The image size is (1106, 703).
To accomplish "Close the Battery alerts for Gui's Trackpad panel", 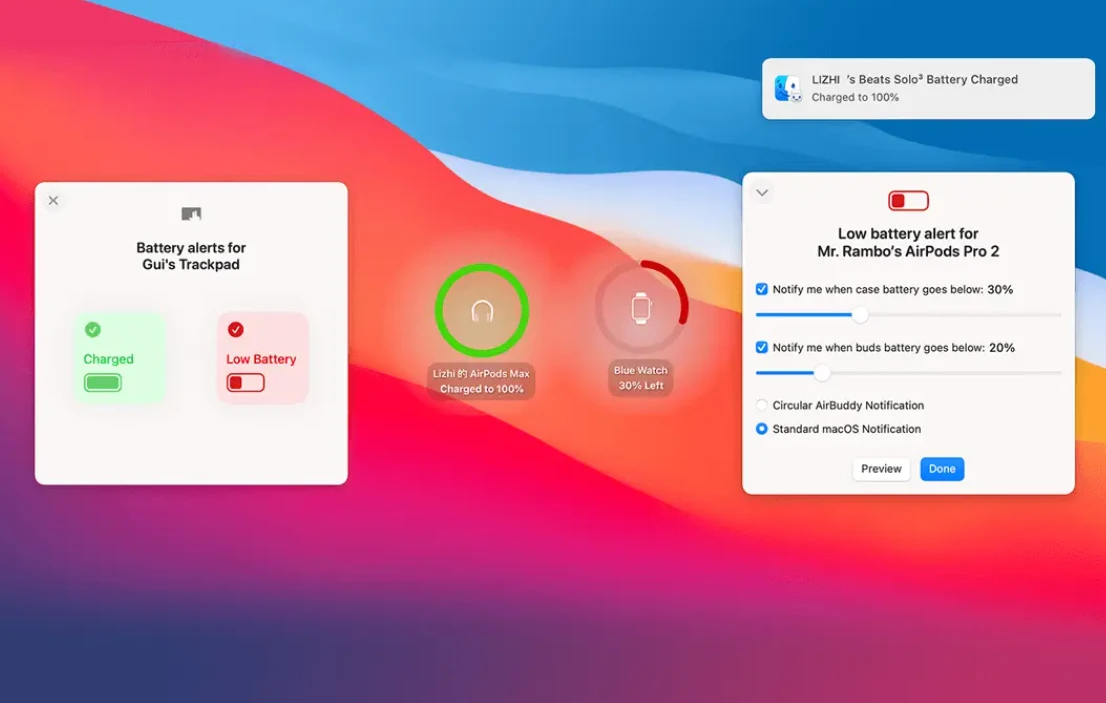I will pyautogui.click(x=54, y=201).
